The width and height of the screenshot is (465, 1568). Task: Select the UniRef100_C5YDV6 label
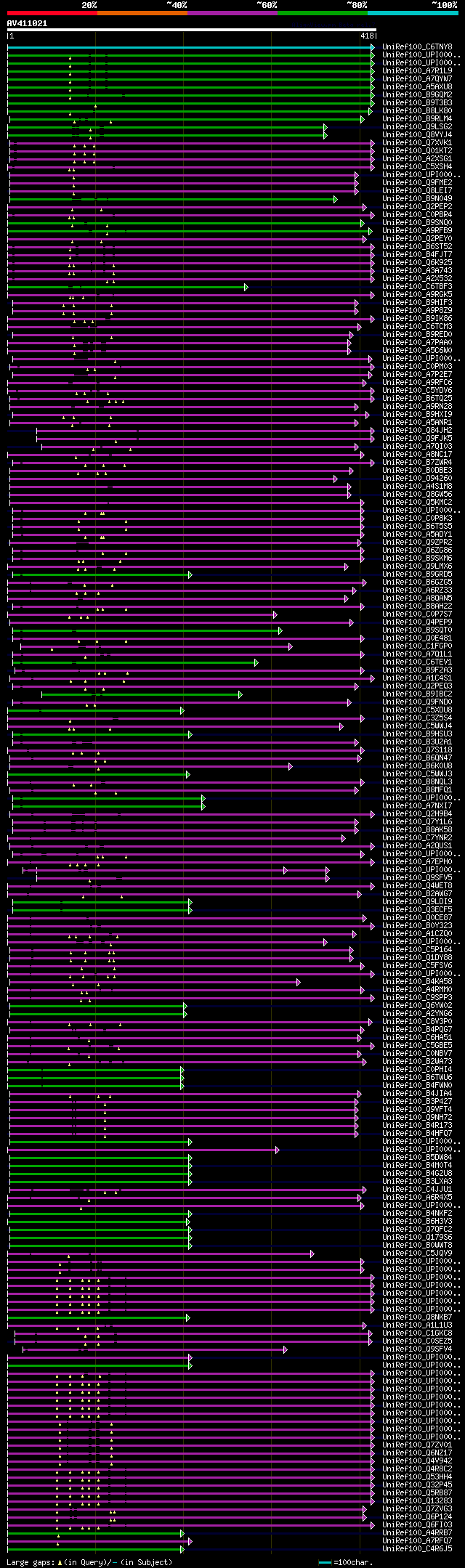pyautogui.click(x=417, y=391)
